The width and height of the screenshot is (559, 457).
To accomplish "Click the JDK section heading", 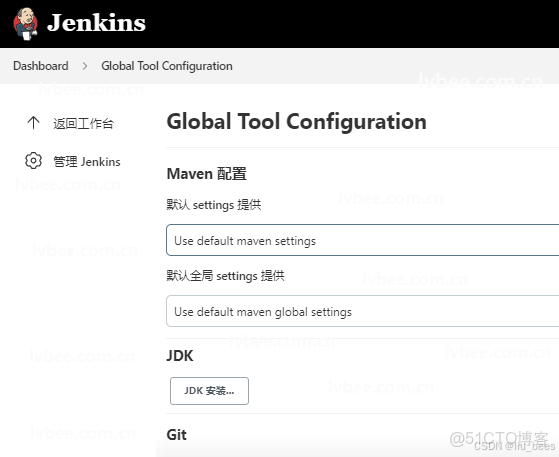I will coord(180,356).
